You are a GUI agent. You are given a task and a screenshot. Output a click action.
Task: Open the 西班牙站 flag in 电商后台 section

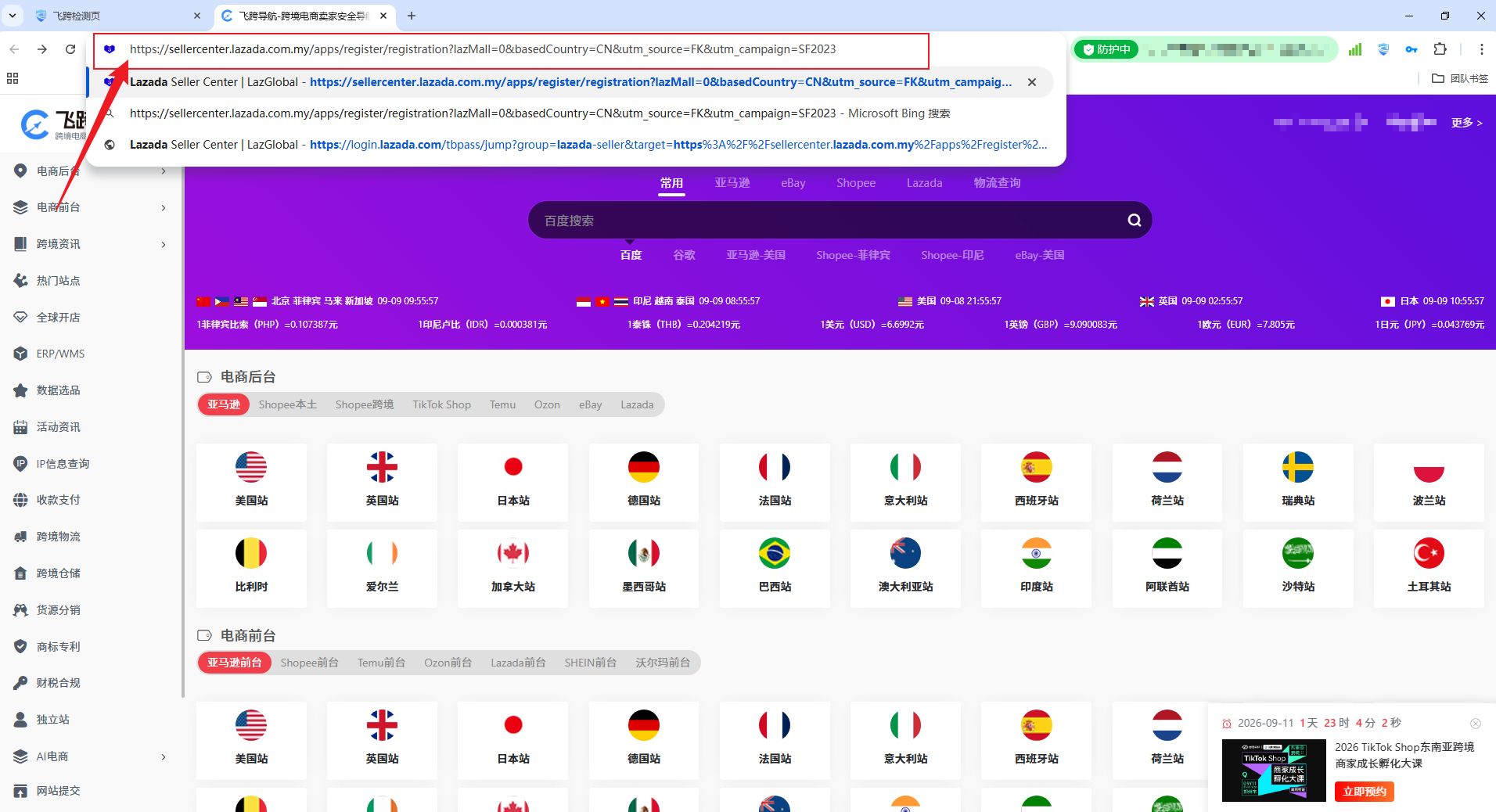point(1037,467)
